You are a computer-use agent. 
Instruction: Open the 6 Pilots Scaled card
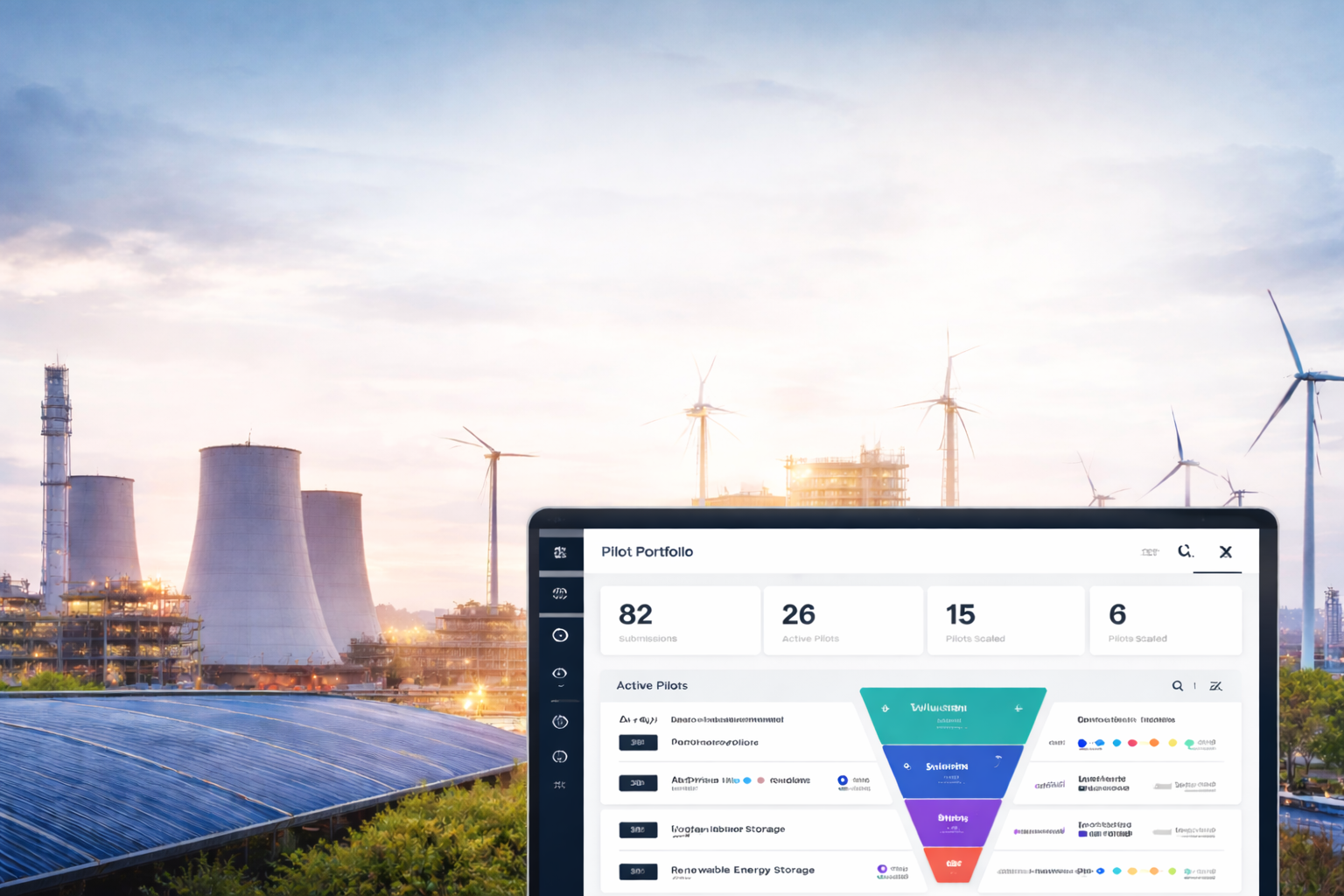(1165, 620)
